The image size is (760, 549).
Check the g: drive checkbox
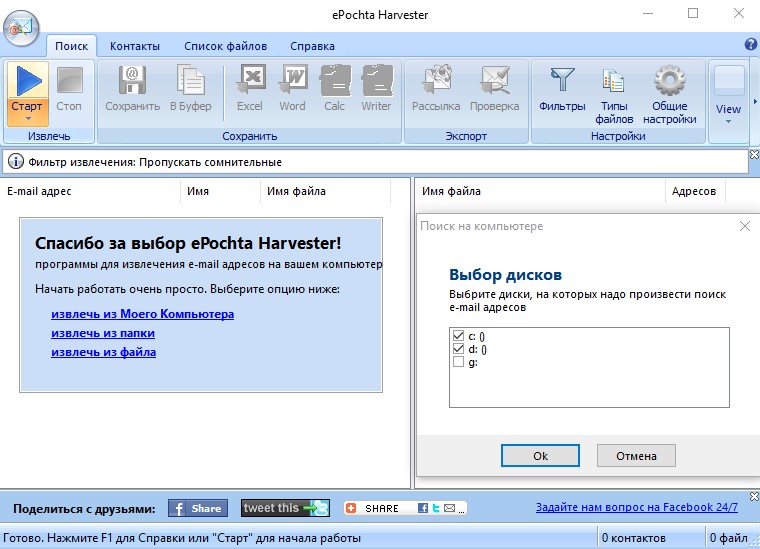tap(458, 362)
